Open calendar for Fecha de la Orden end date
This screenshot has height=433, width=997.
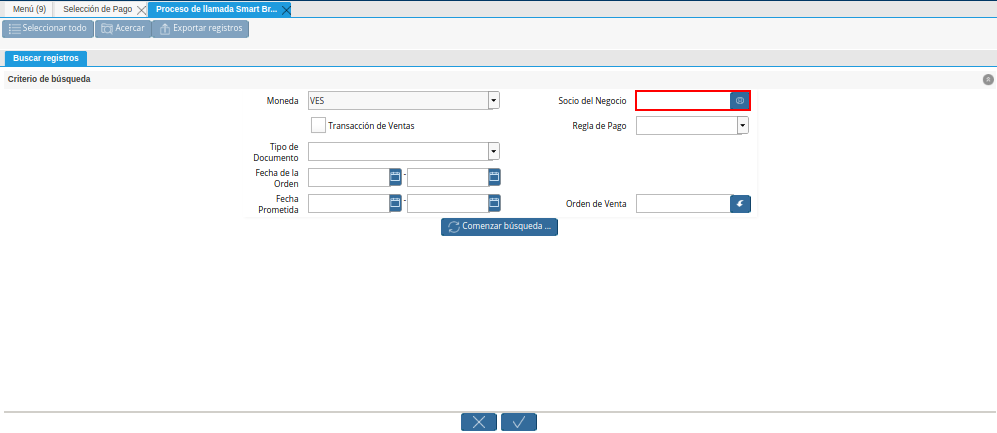[x=495, y=177]
